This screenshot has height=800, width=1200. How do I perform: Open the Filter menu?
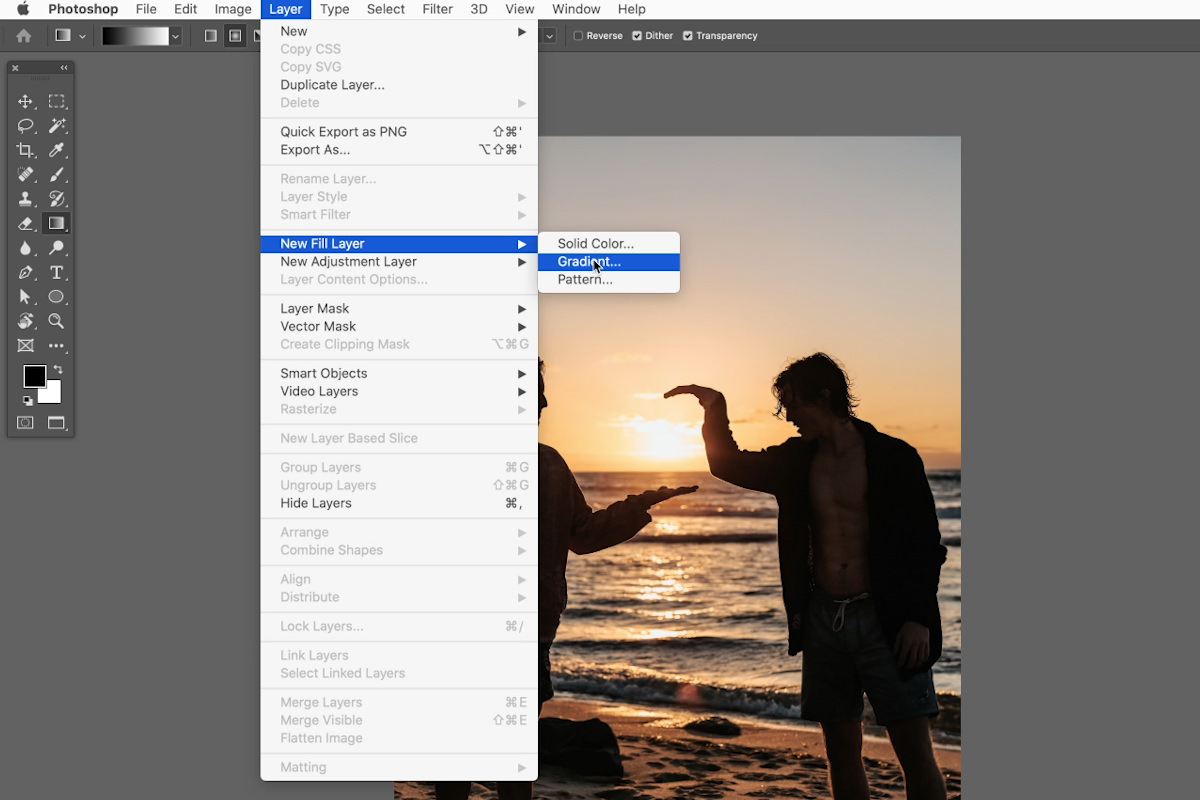click(437, 9)
